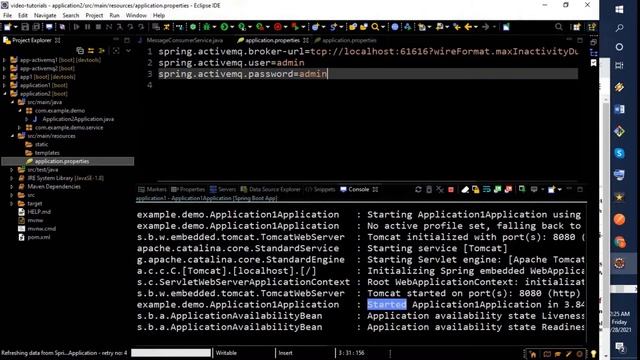
Task: Click the console relaunch refresh icon
Action: [x=418, y=189]
